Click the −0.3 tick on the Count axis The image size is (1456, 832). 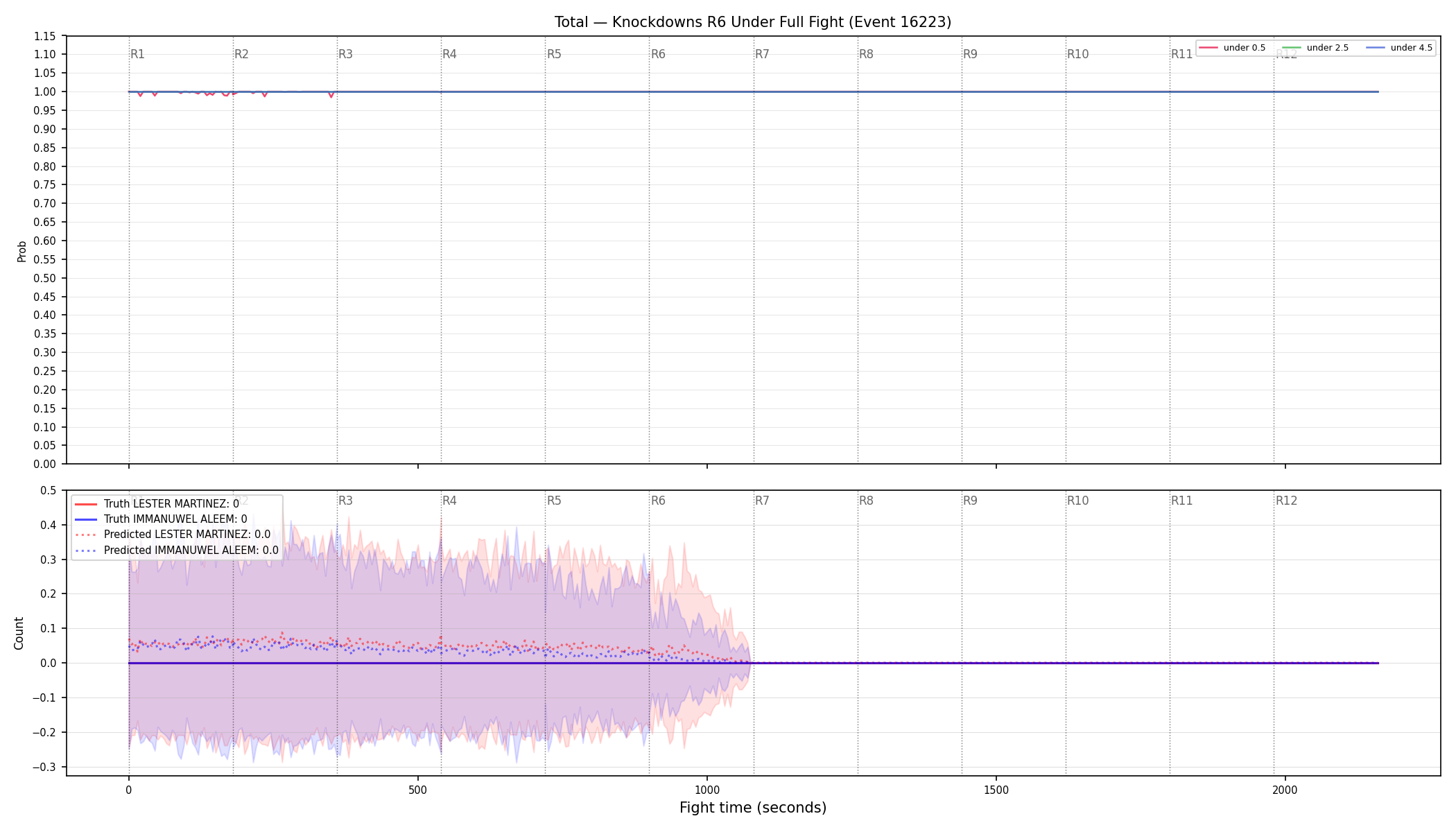[x=45, y=768]
